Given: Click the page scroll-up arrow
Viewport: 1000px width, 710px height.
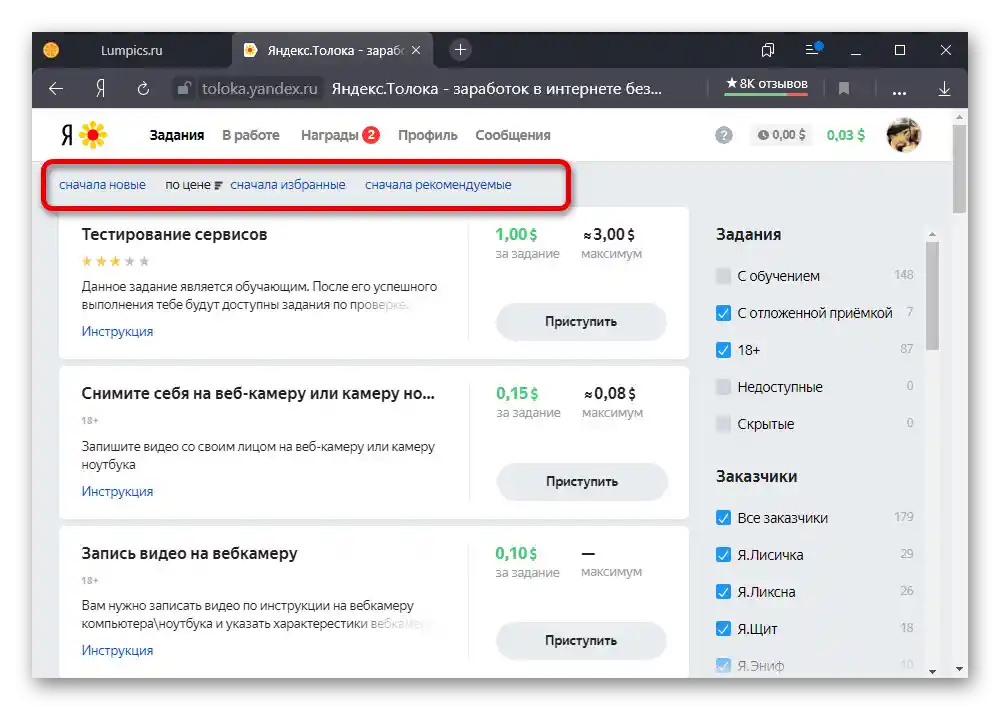Looking at the screenshot, I should coord(959,117).
